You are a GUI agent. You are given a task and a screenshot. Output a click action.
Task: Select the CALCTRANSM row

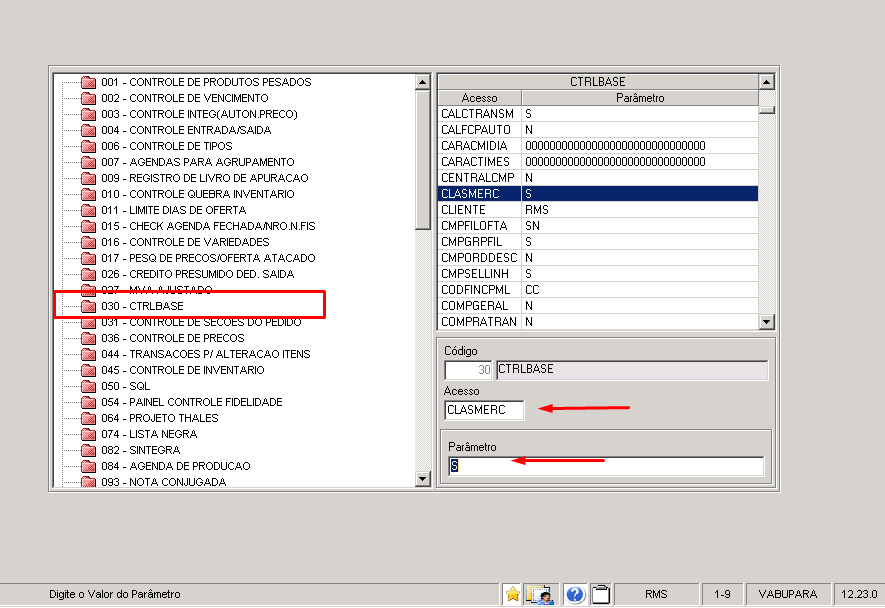tap(598, 114)
